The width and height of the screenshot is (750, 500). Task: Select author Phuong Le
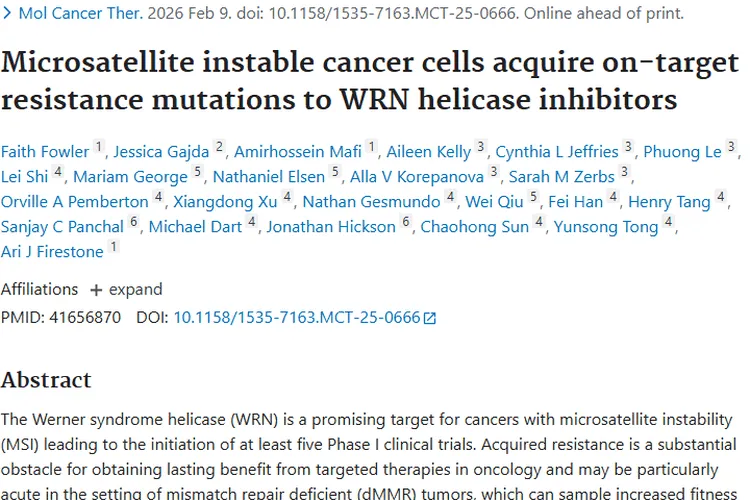pyautogui.click(x=682, y=152)
